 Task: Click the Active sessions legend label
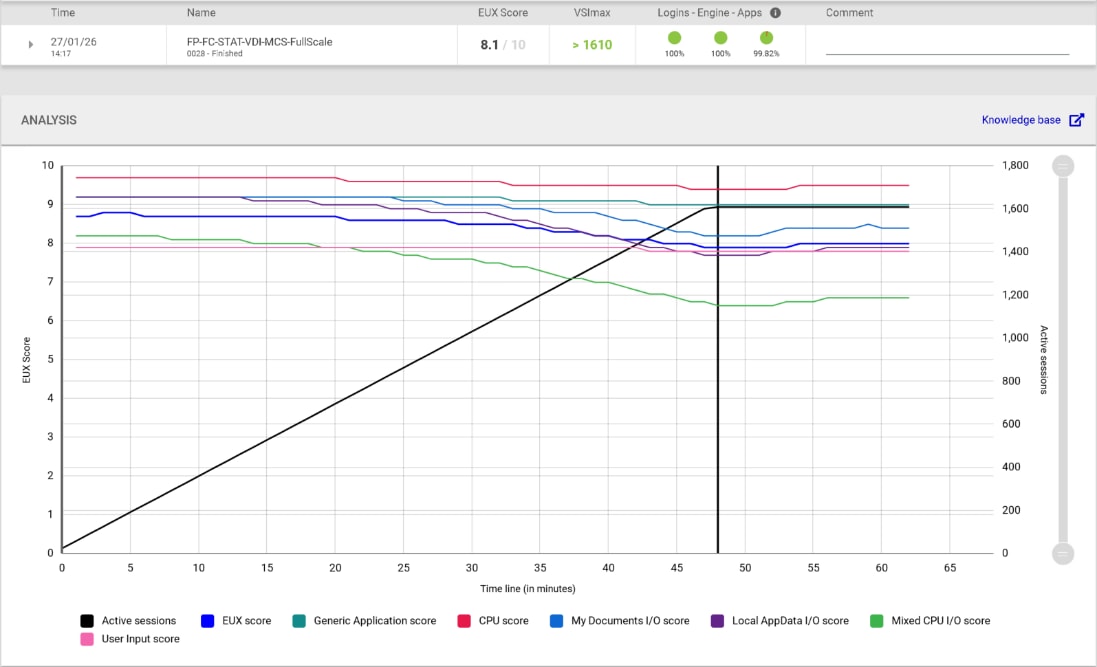[139, 621]
